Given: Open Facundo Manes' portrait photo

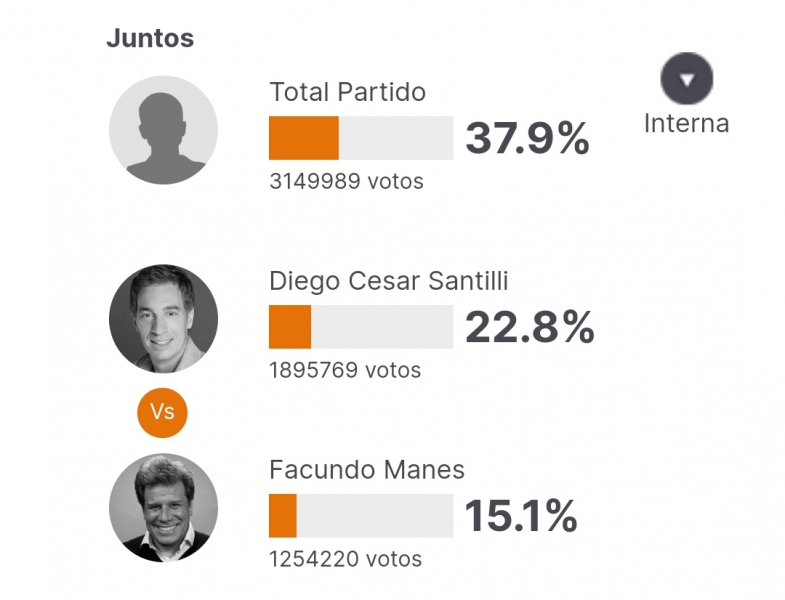Looking at the screenshot, I should pyautogui.click(x=164, y=507).
